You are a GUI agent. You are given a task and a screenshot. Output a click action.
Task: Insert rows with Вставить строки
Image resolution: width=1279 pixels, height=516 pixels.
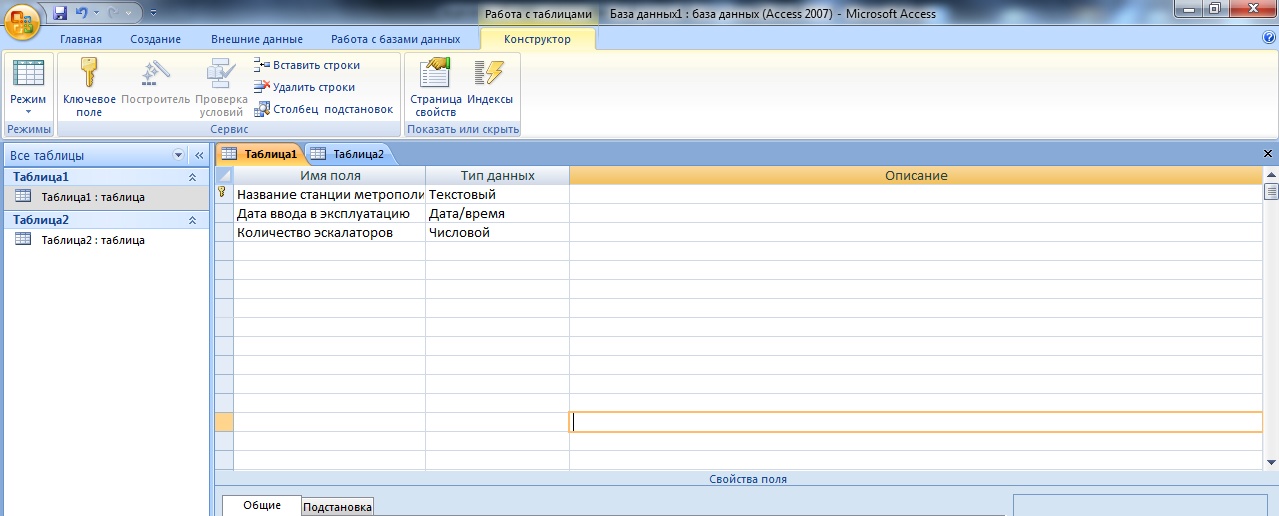point(307,65)
